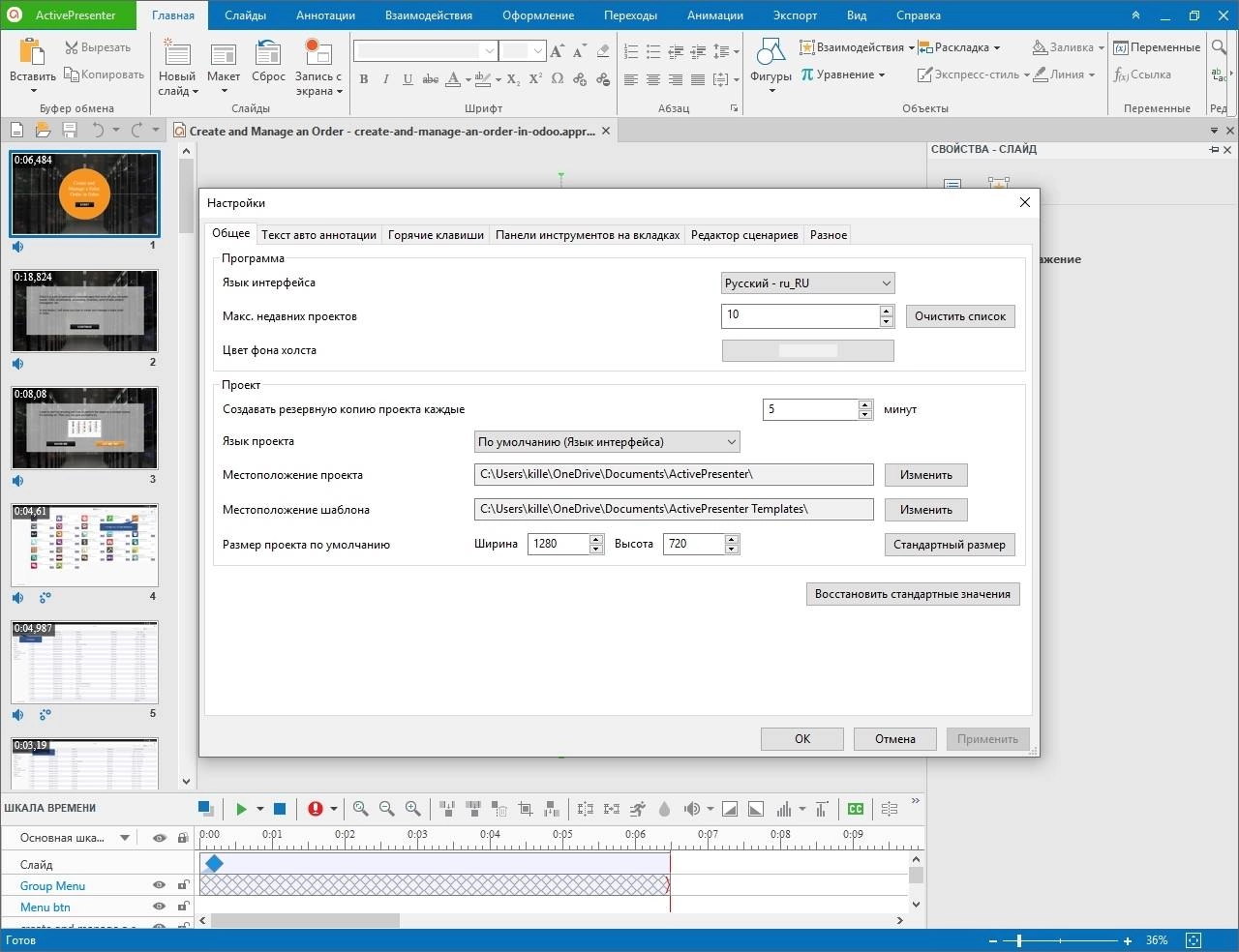This screenshot has height=952, width=1239.
Task: Click the change speed runner icon in timeline
Action: (x=638, y=809)
